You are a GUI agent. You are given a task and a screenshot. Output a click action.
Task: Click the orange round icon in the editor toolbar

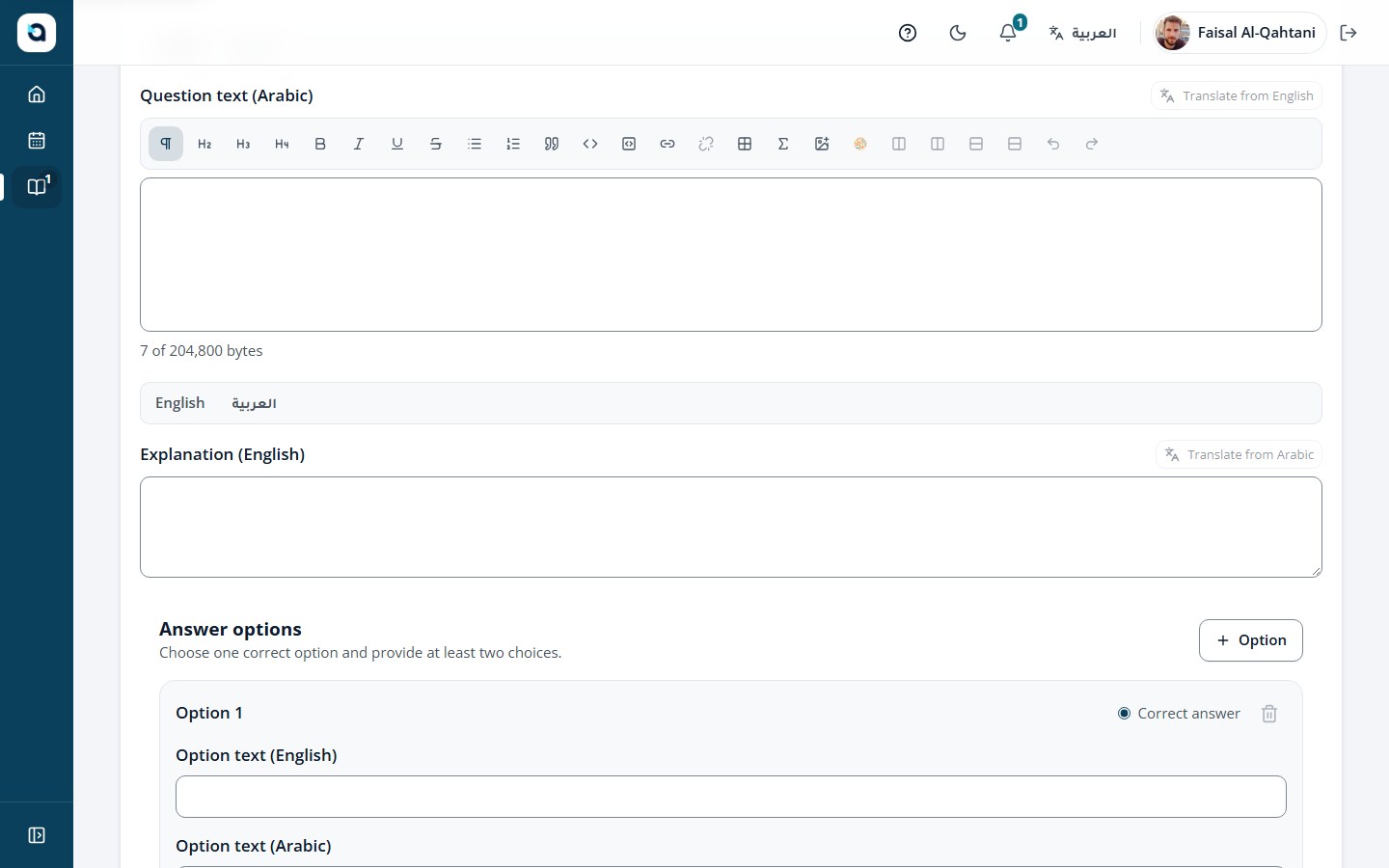860,144
